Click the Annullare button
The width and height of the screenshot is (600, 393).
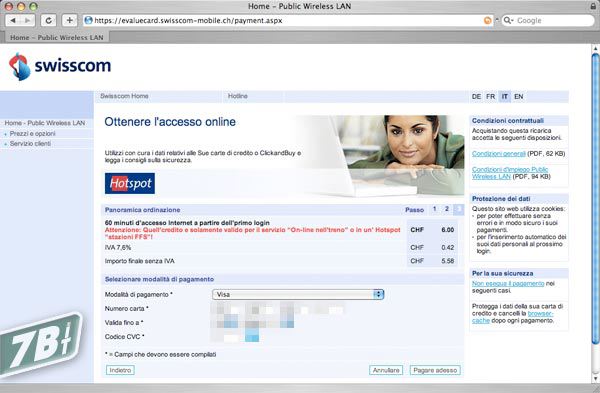click(x=386, y=370)
